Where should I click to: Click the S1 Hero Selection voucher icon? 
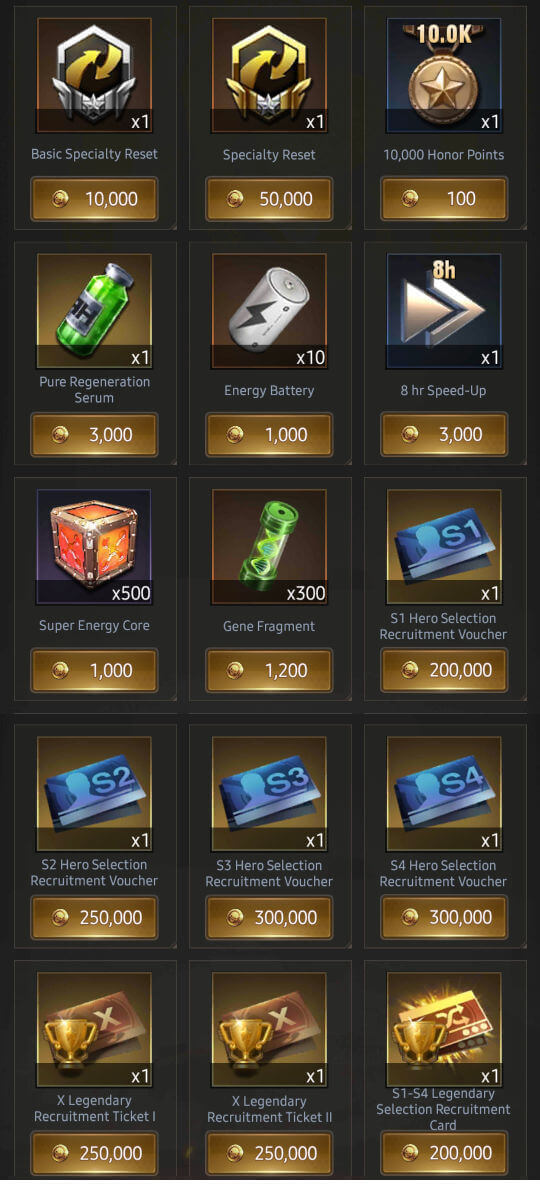[x=444, y=547]
